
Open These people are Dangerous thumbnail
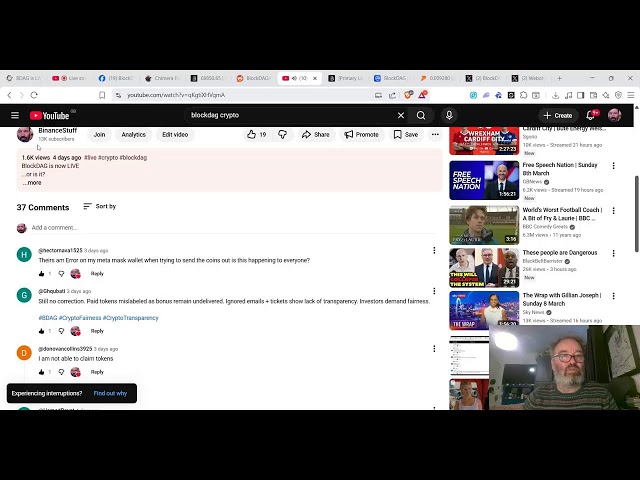[x=484, y=268]
